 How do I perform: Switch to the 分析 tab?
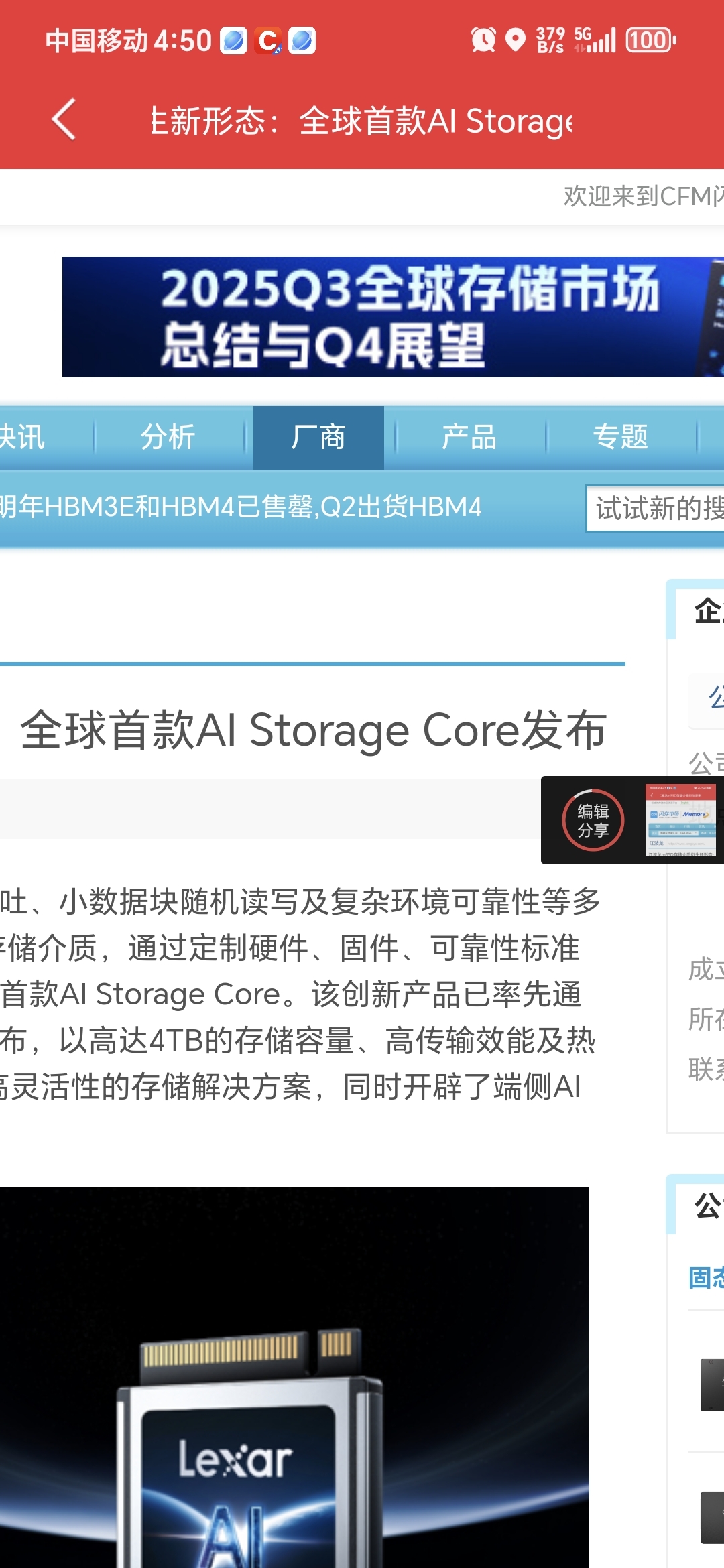point(168,438)
